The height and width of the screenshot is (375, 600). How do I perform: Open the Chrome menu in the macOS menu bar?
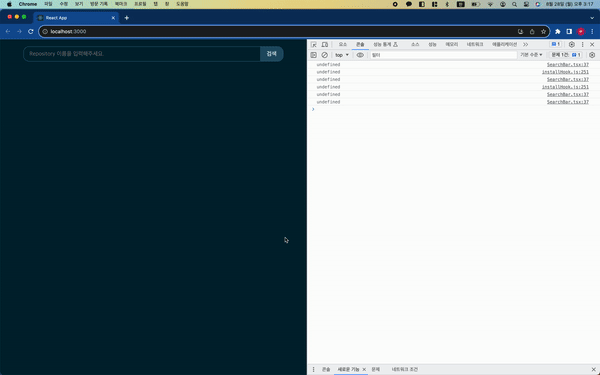pyautogui.click(x=28, y=4)
